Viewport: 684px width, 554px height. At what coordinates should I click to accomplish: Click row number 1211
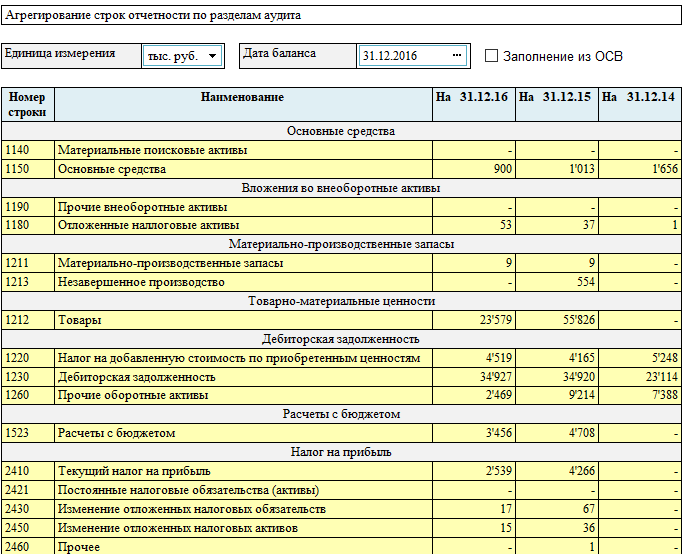pyautogui.click(x=27, y=263)
